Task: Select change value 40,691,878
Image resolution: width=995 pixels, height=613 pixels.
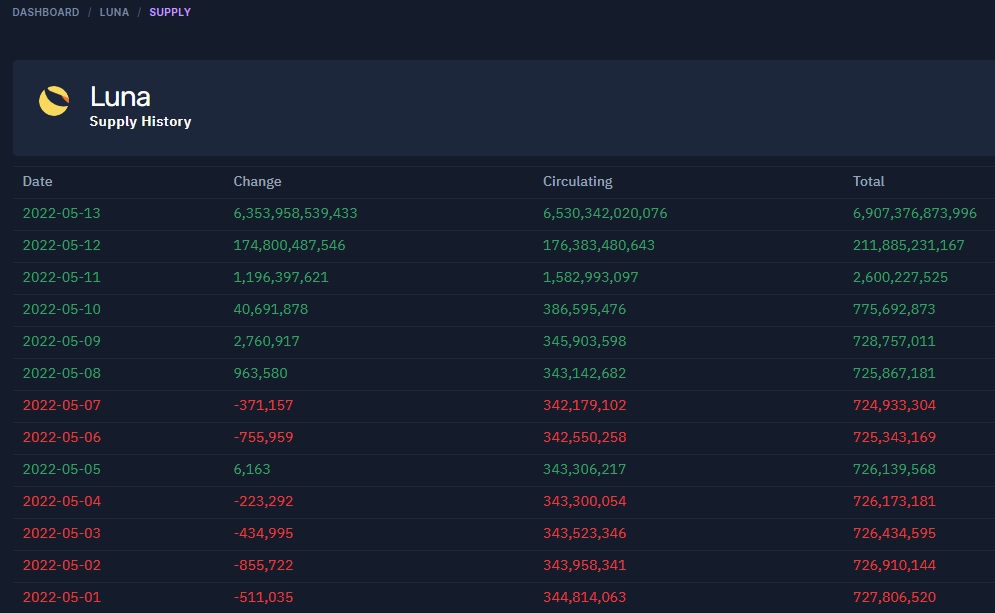Action: [270, 309]
